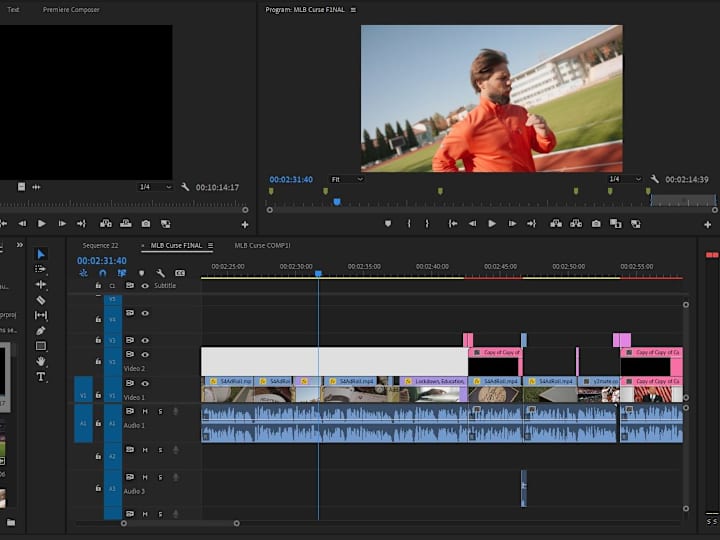The width and height of the screenshot is (720, 540).
Task: Open the Fit zoom level dropdown
Action: point(346,179)
